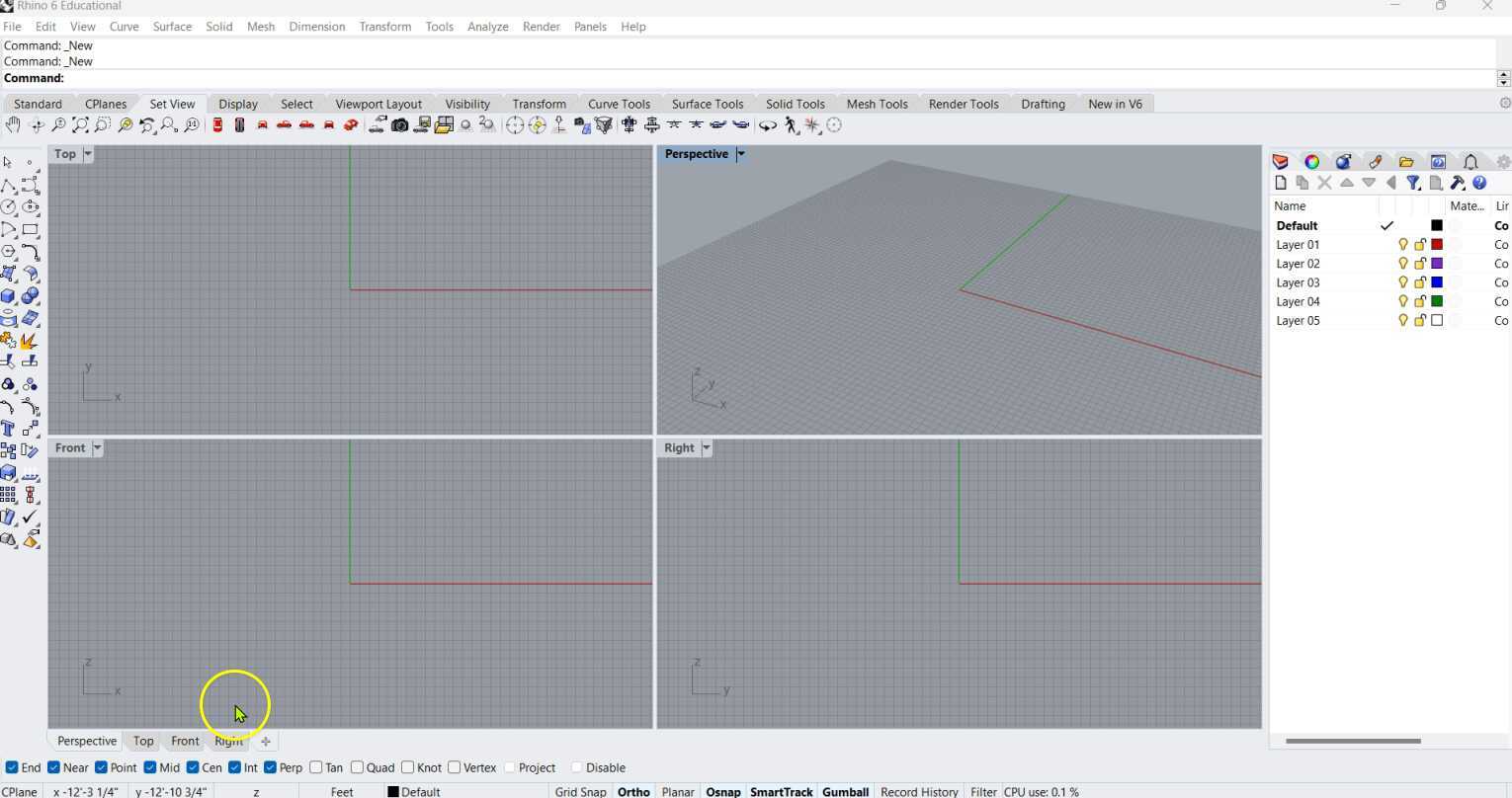The height and width of the screenshot is (798, 1512).
Task: Open the Curve menu
Action: point(124,27)
